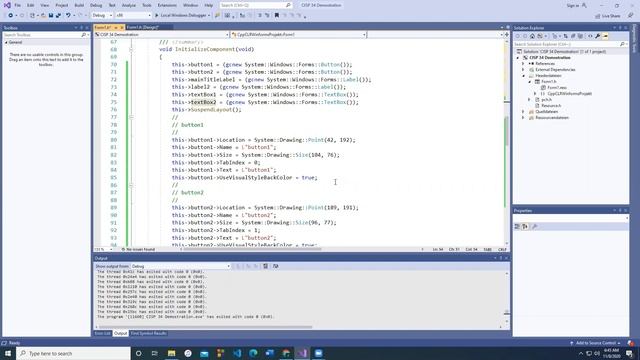The width and height of the screenshot is (640, 360).
Task: Click Add to Source Control in status bar
Action: (596, 343)
